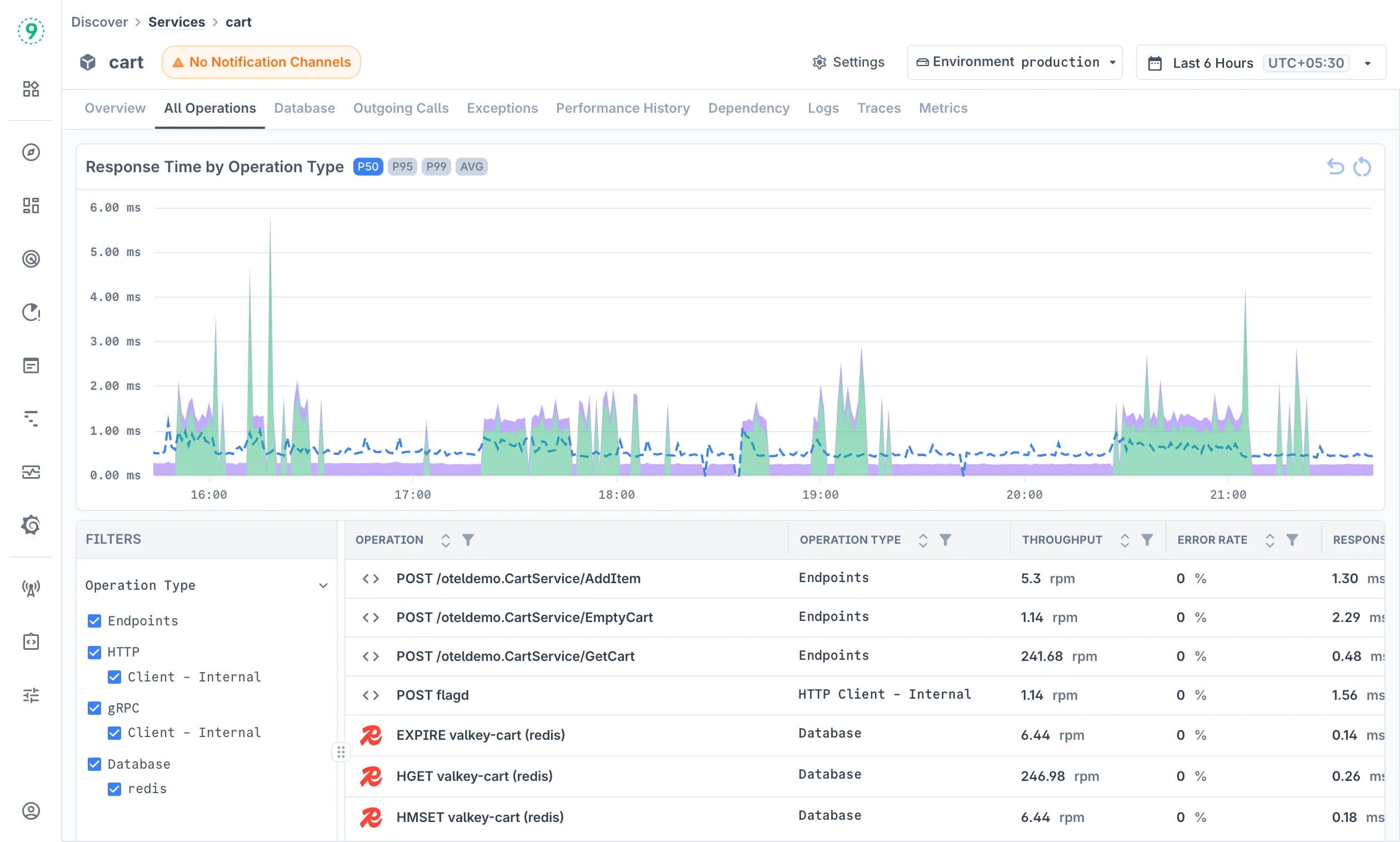Open the Performance History tab
1400x842 pixels.
(x=623, y=108)
